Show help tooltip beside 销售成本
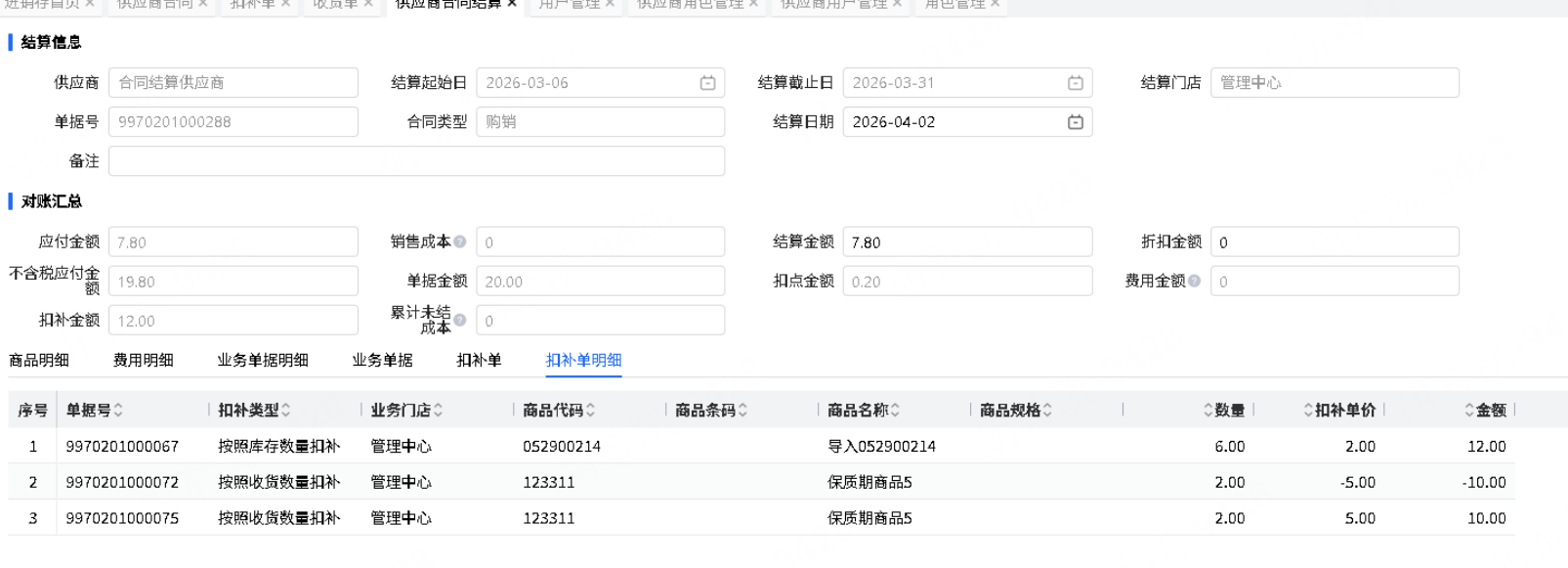 click(x=459, y=241)
